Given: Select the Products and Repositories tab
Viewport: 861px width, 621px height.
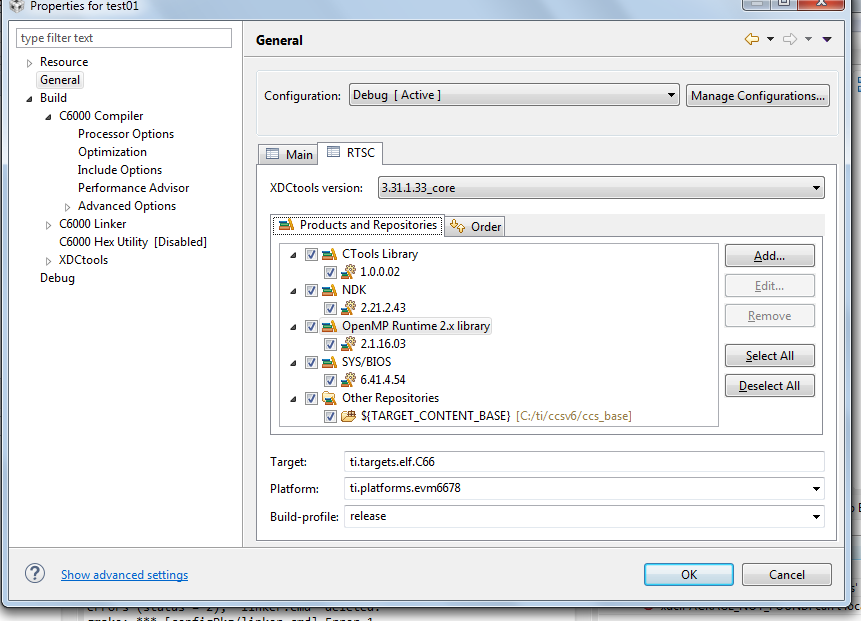Looking at the screenshot, I should (x=358, y=225).
